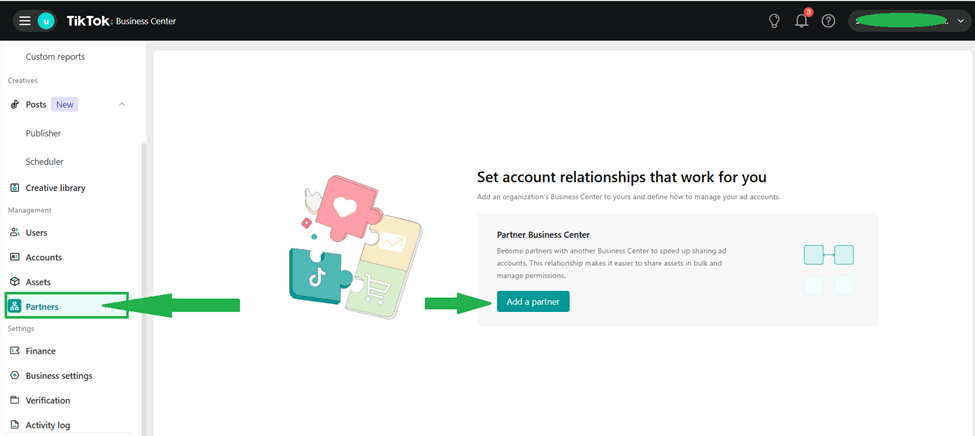Click the user avatar circle toggle
The height and width of the screenshot is (436, 975).
46,21
